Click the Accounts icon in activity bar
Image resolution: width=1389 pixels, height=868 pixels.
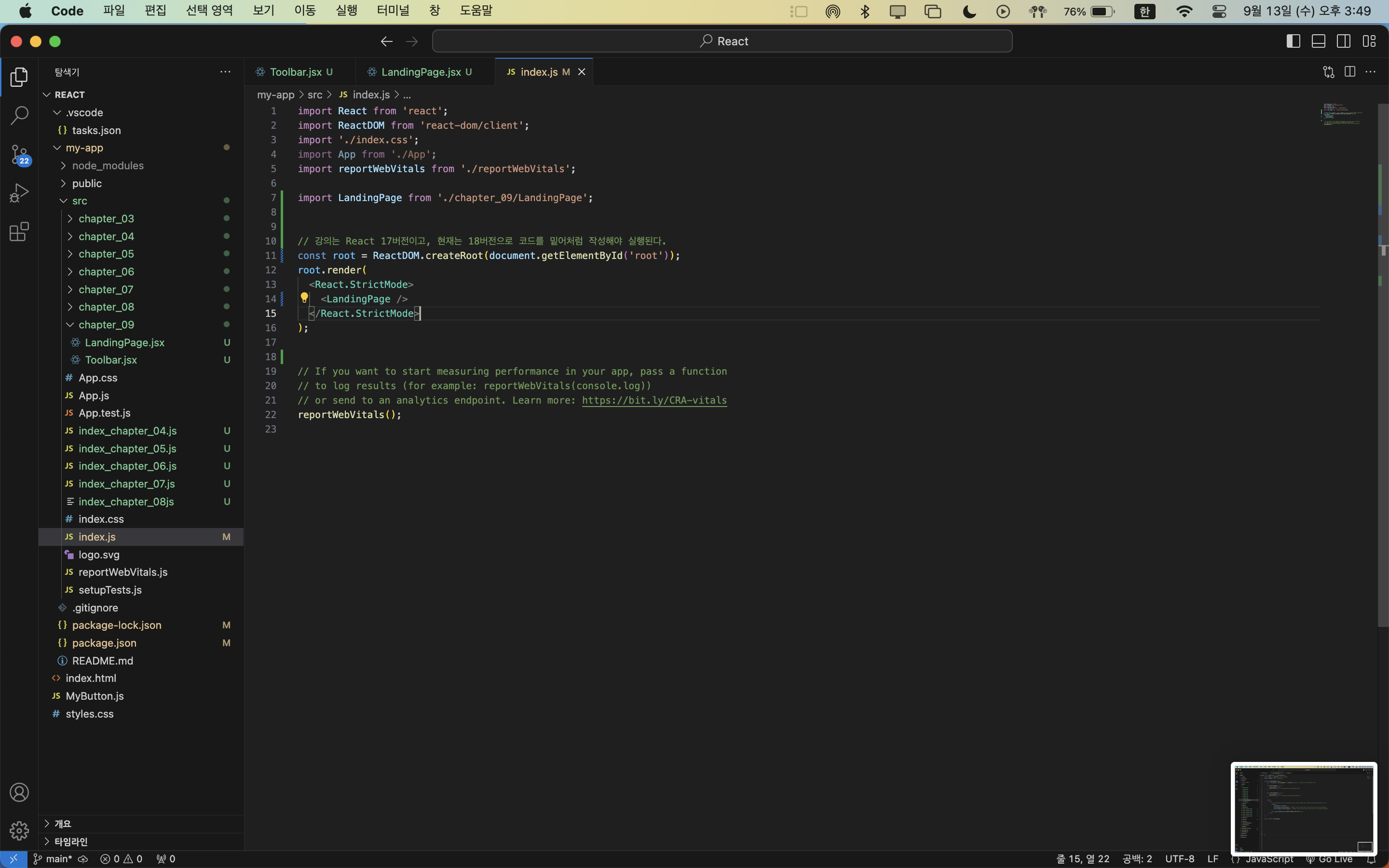point(19,792)
